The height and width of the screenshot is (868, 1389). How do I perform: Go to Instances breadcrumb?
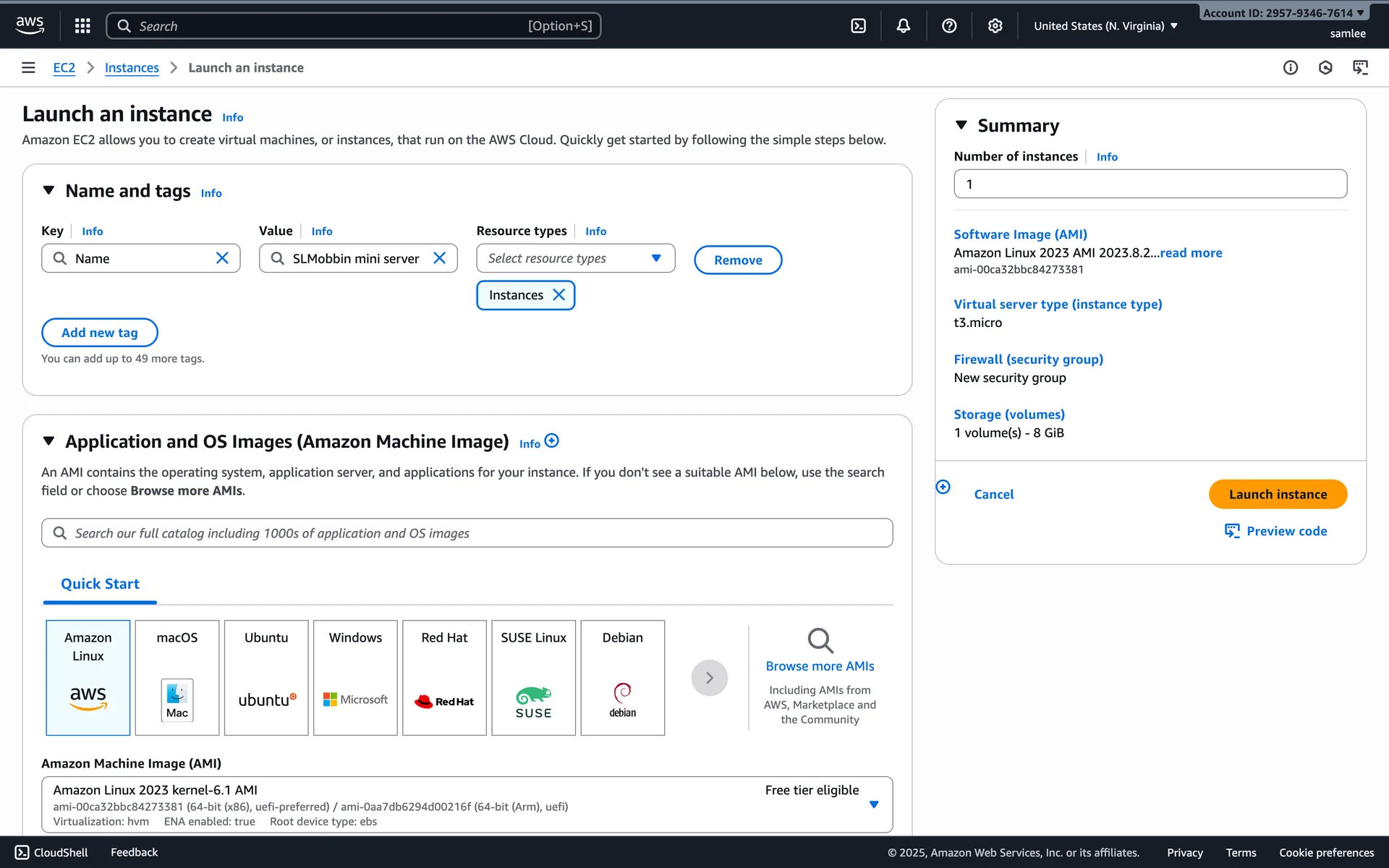click(132, 68)
